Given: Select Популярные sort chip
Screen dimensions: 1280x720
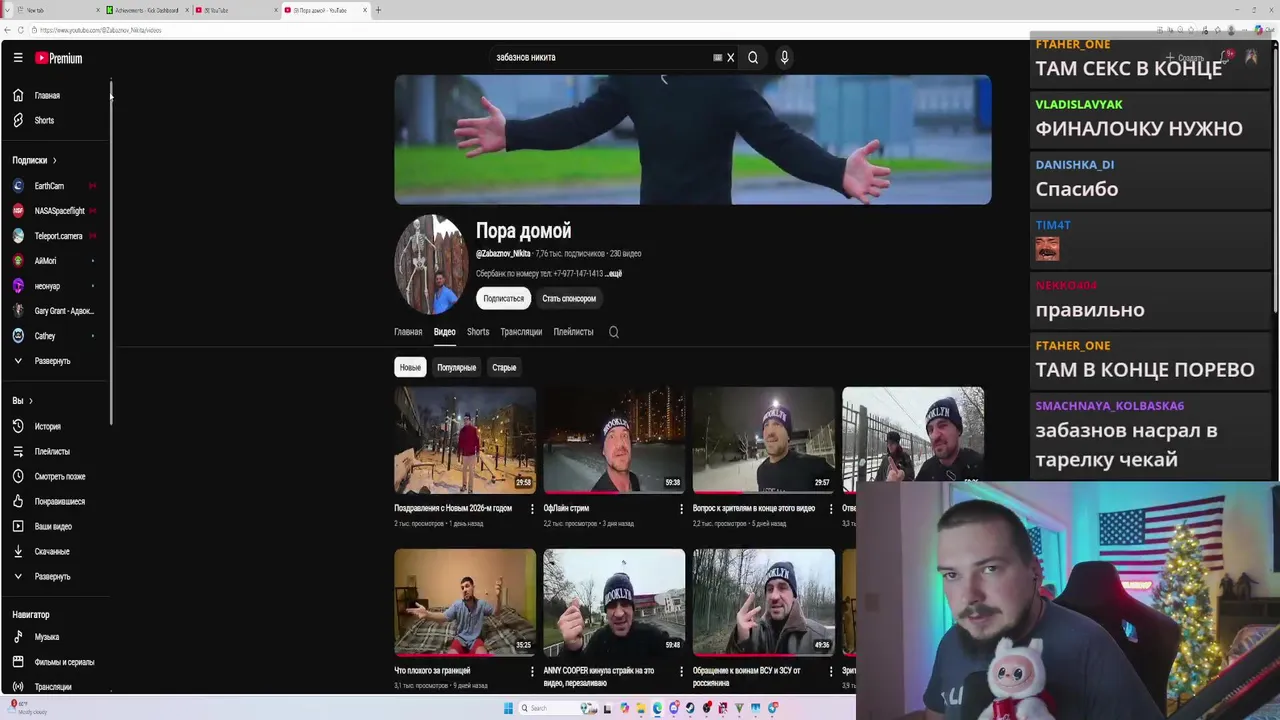Looking at the screenshot, I should [456, 368].
